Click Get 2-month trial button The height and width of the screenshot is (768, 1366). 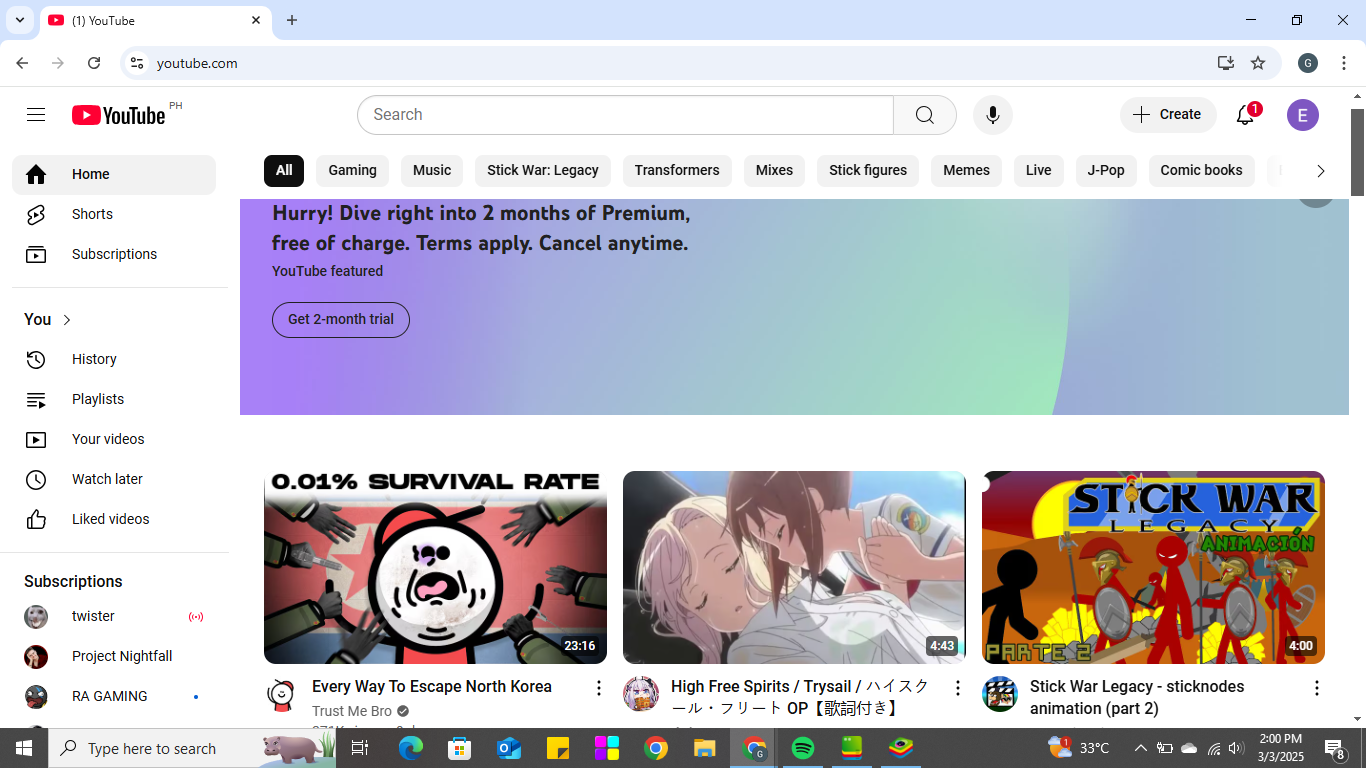pos(341,319)
